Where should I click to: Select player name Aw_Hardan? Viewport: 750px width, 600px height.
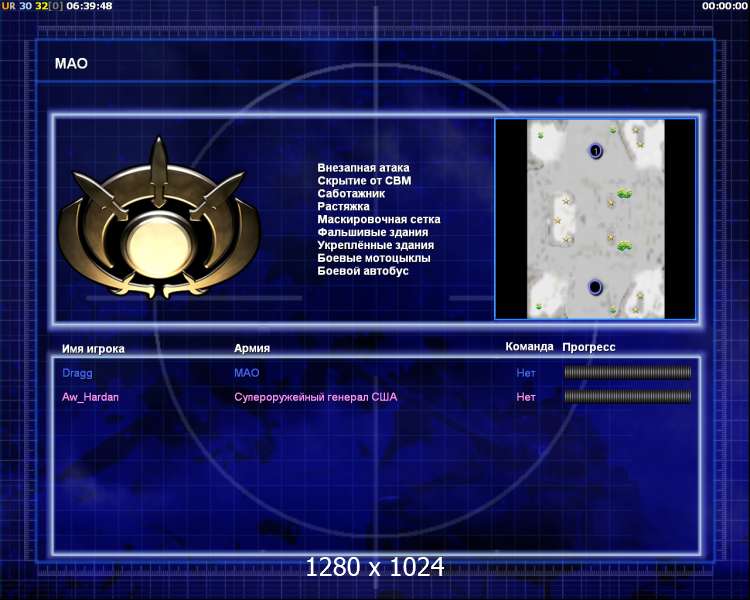pos(90,397)
